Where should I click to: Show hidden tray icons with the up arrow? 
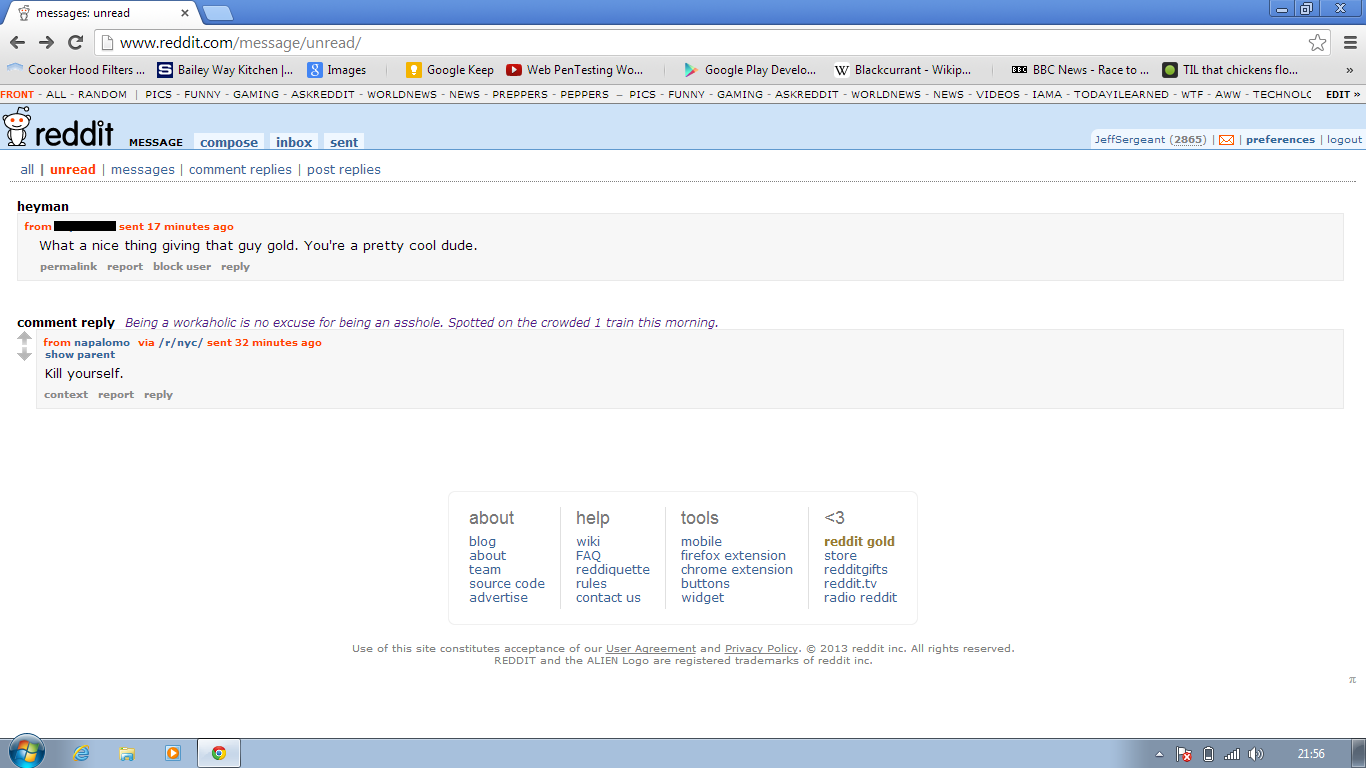pyautogui.click(x=1159, y=754)
